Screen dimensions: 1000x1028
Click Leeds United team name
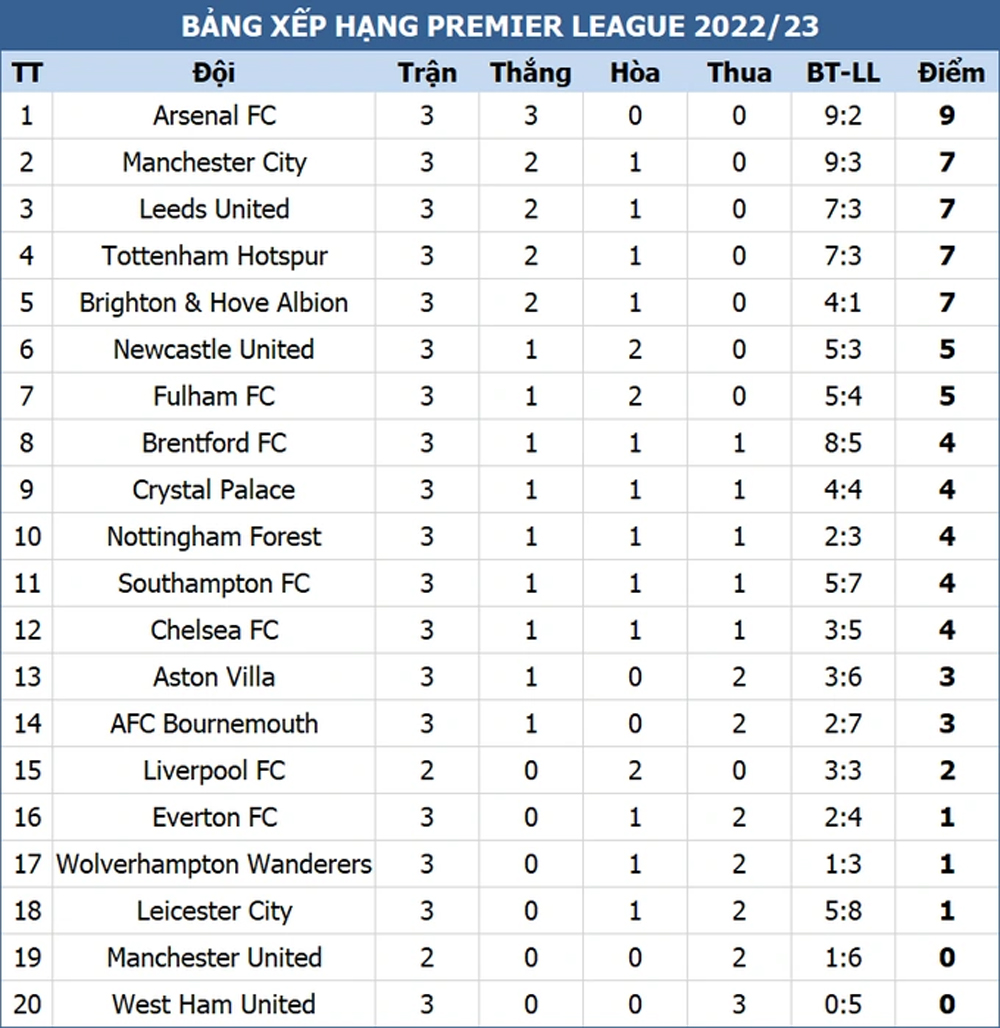coord(214,209)
